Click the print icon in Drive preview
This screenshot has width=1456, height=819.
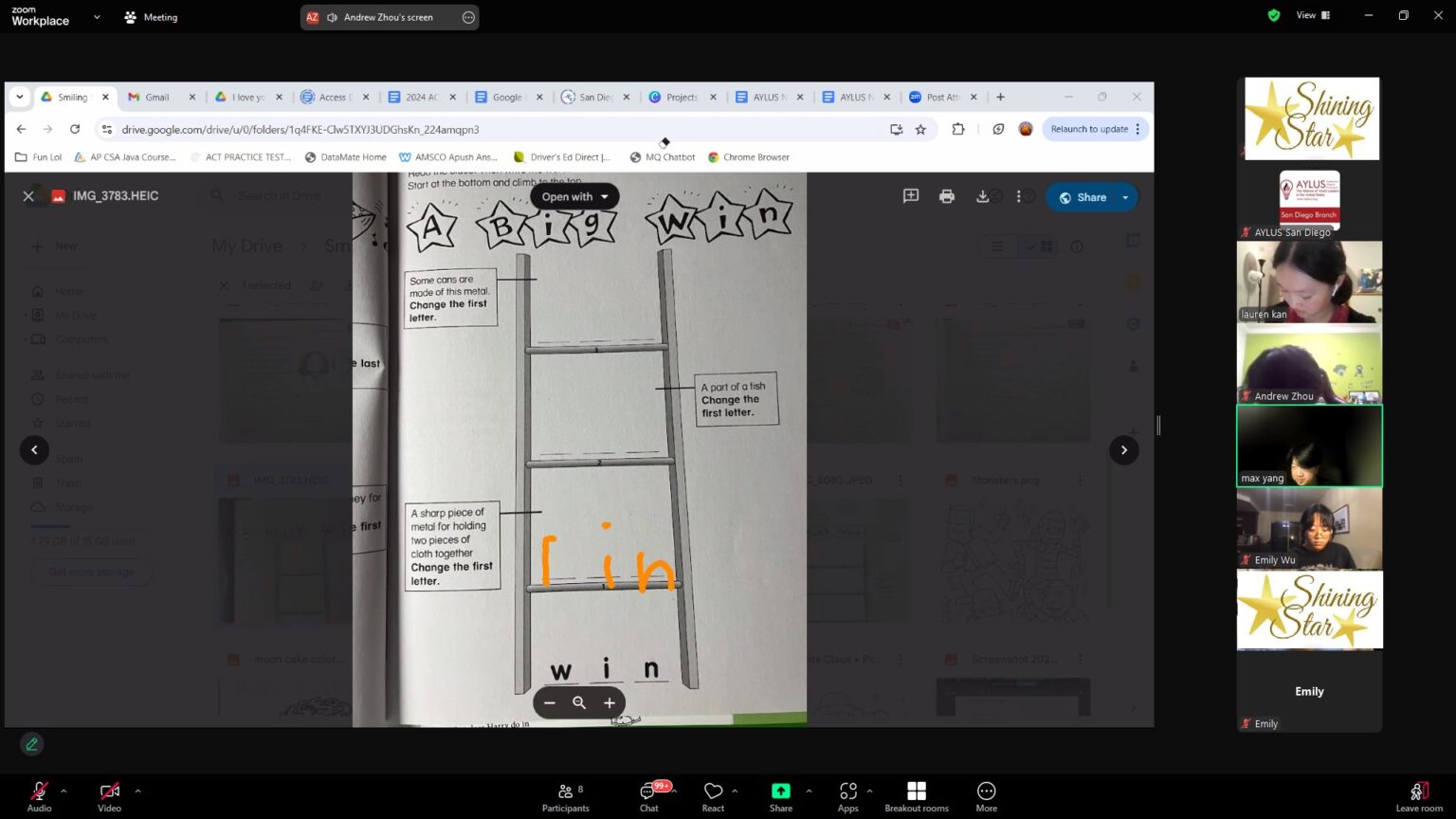click(x=947, y=196)
